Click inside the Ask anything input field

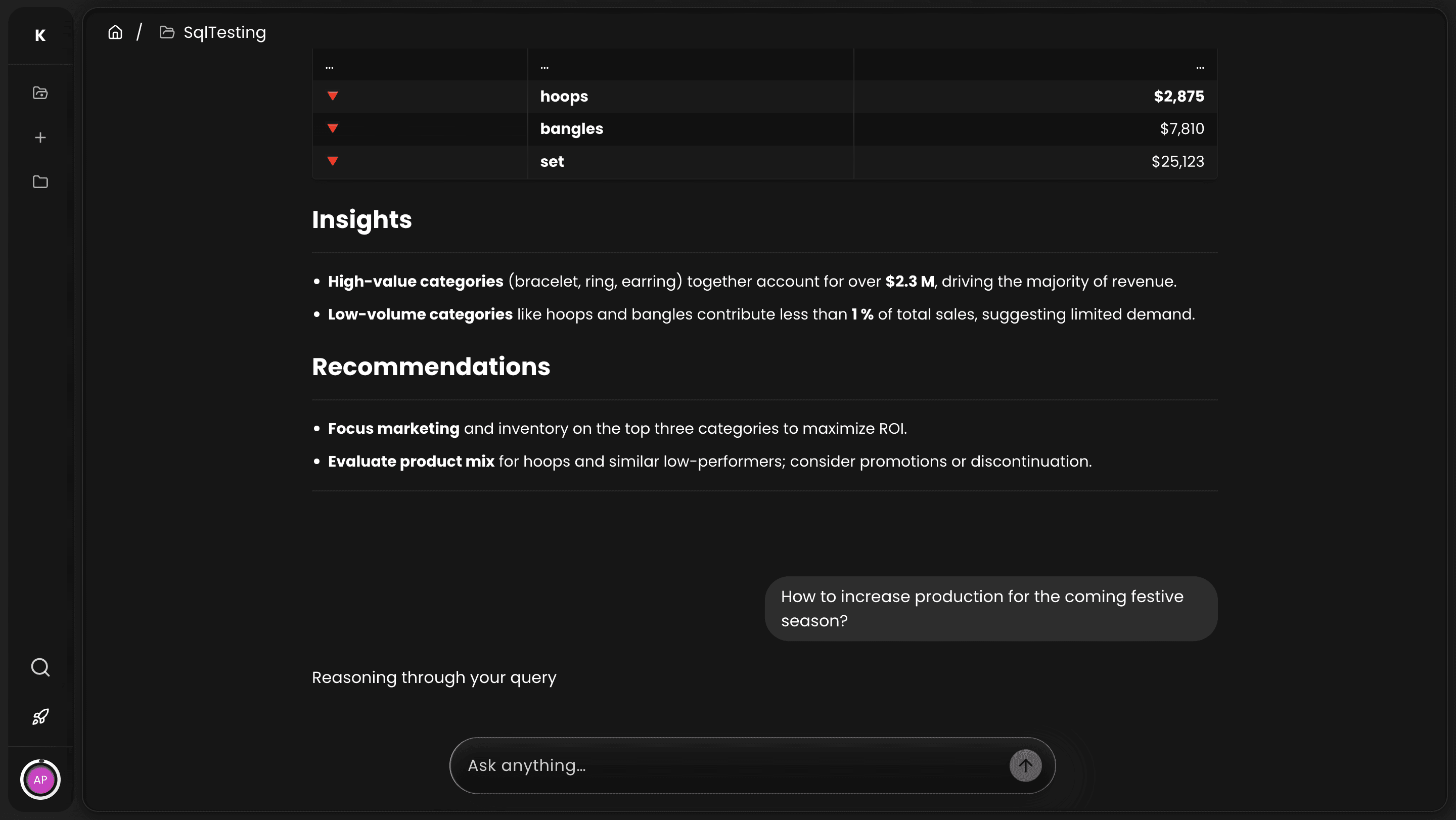point(678,765)
